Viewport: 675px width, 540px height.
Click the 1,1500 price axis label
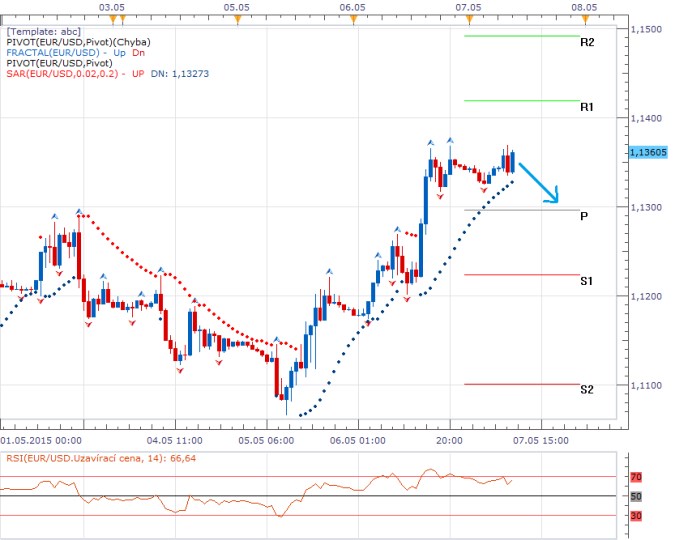pos(648,30)
